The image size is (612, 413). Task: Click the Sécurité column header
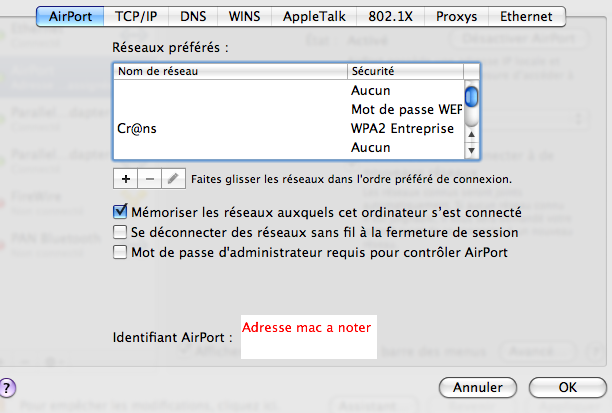pos(405,72)
